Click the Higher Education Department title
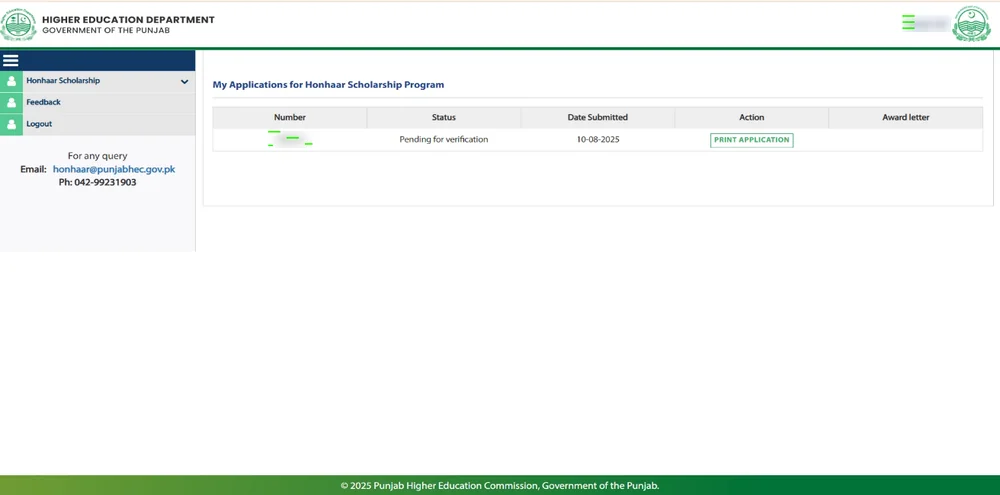1000x495 pixels. (128, 20)
